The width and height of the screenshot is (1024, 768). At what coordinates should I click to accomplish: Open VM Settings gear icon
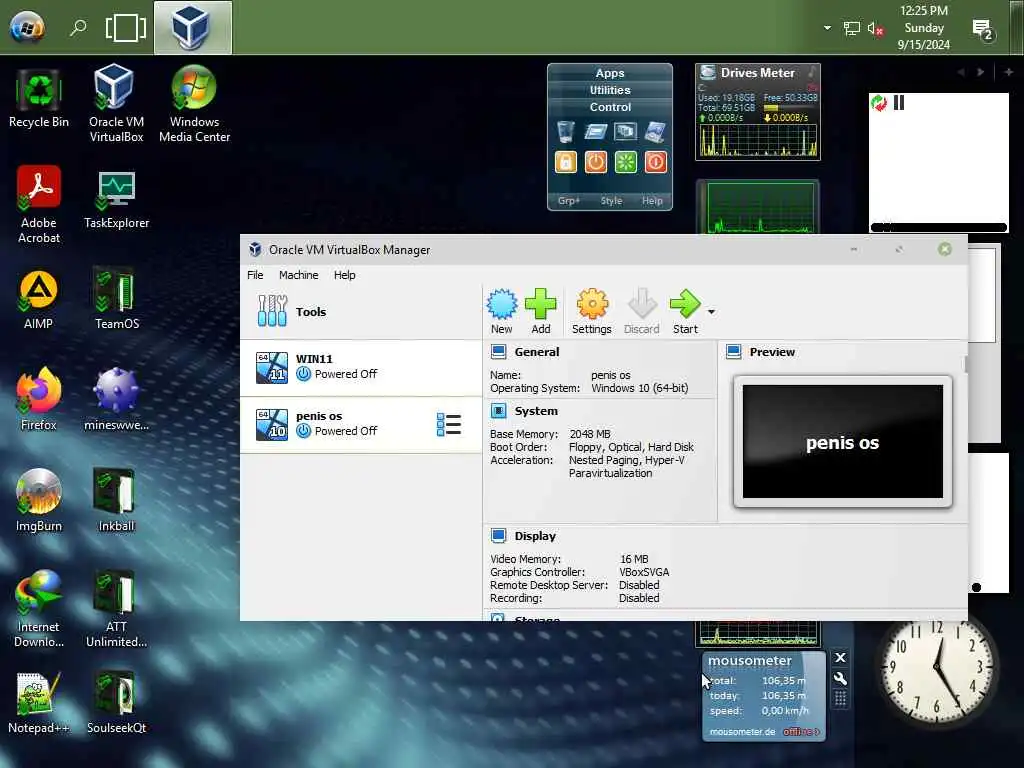click(x=592, y=312)
